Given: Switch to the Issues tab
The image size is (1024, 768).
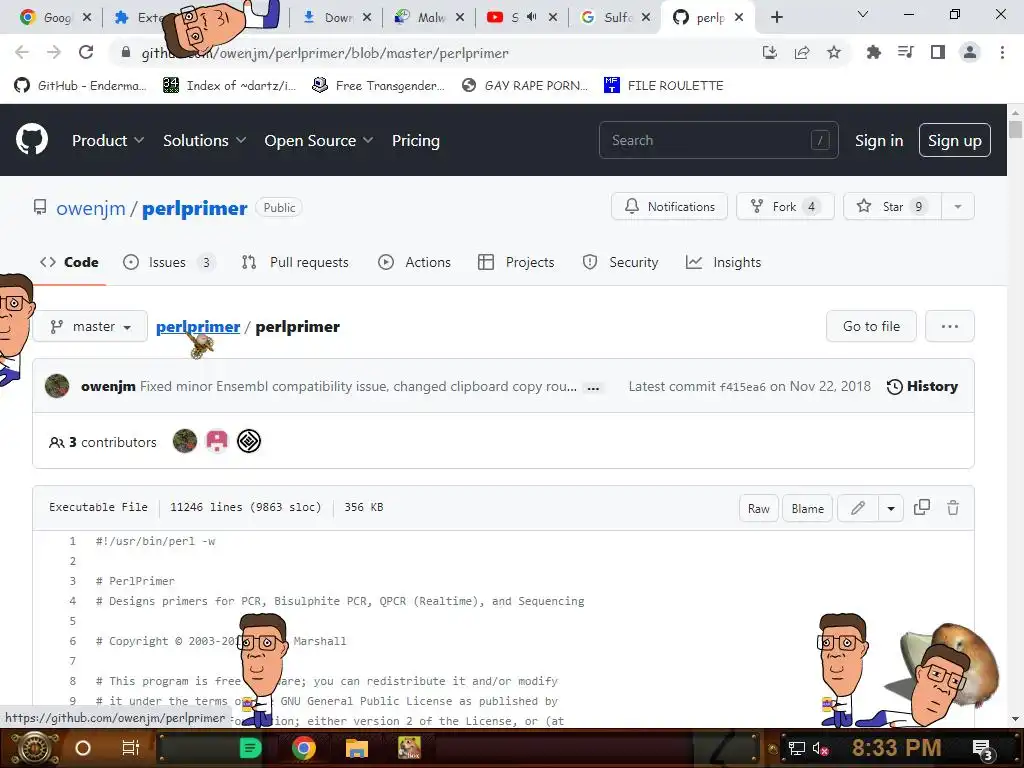Looking at the screenshot, I should coord(169,262).
